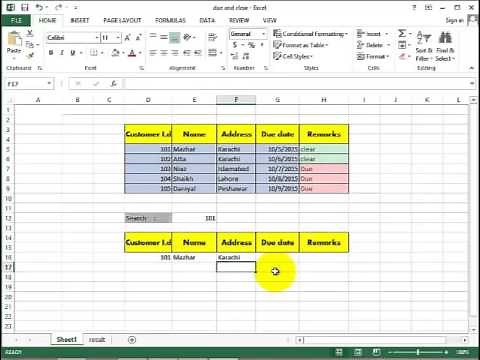
Task: Click the Orientation text angle icon
Action: coord(188,37)
